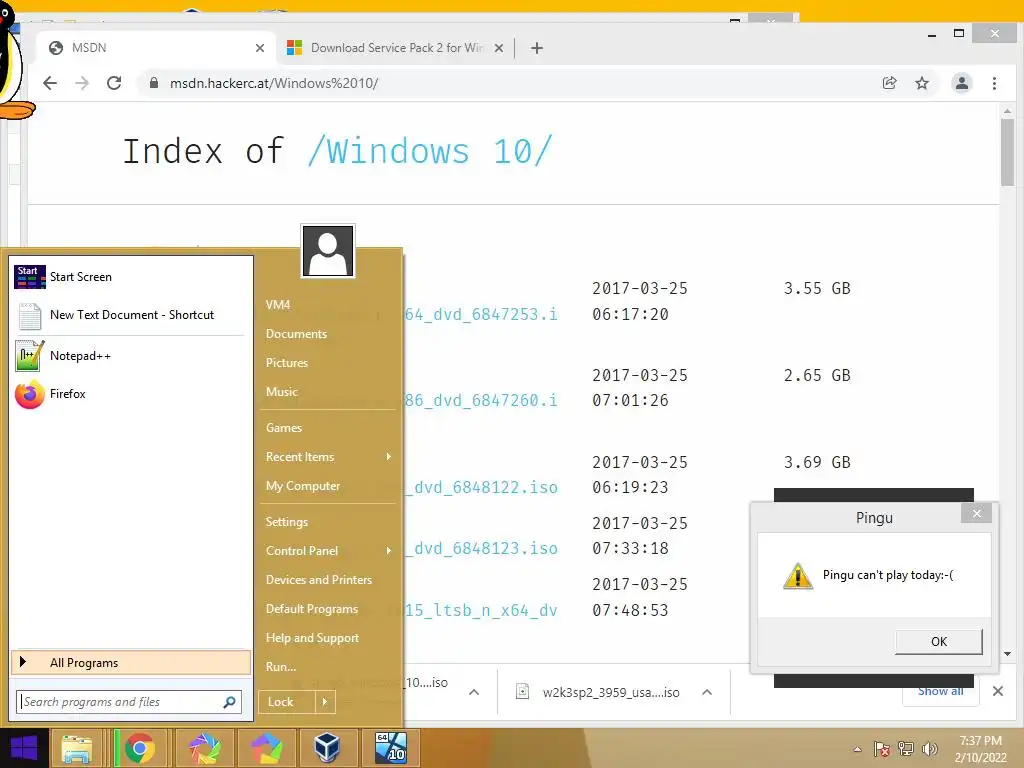This screenshot has width=1024, height=768.
Task: Click the address bar URL
Action: [x=274, y=83]
